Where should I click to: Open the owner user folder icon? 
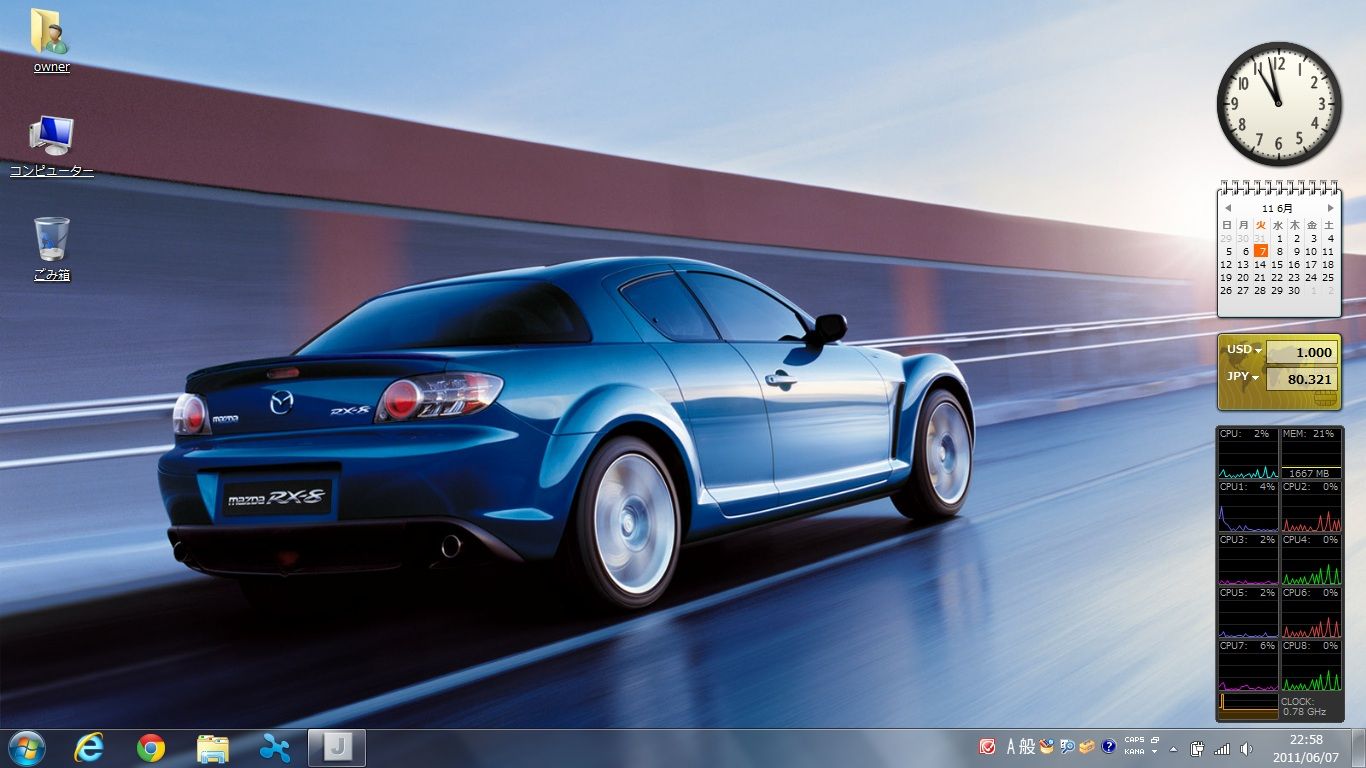pos(51,40)
